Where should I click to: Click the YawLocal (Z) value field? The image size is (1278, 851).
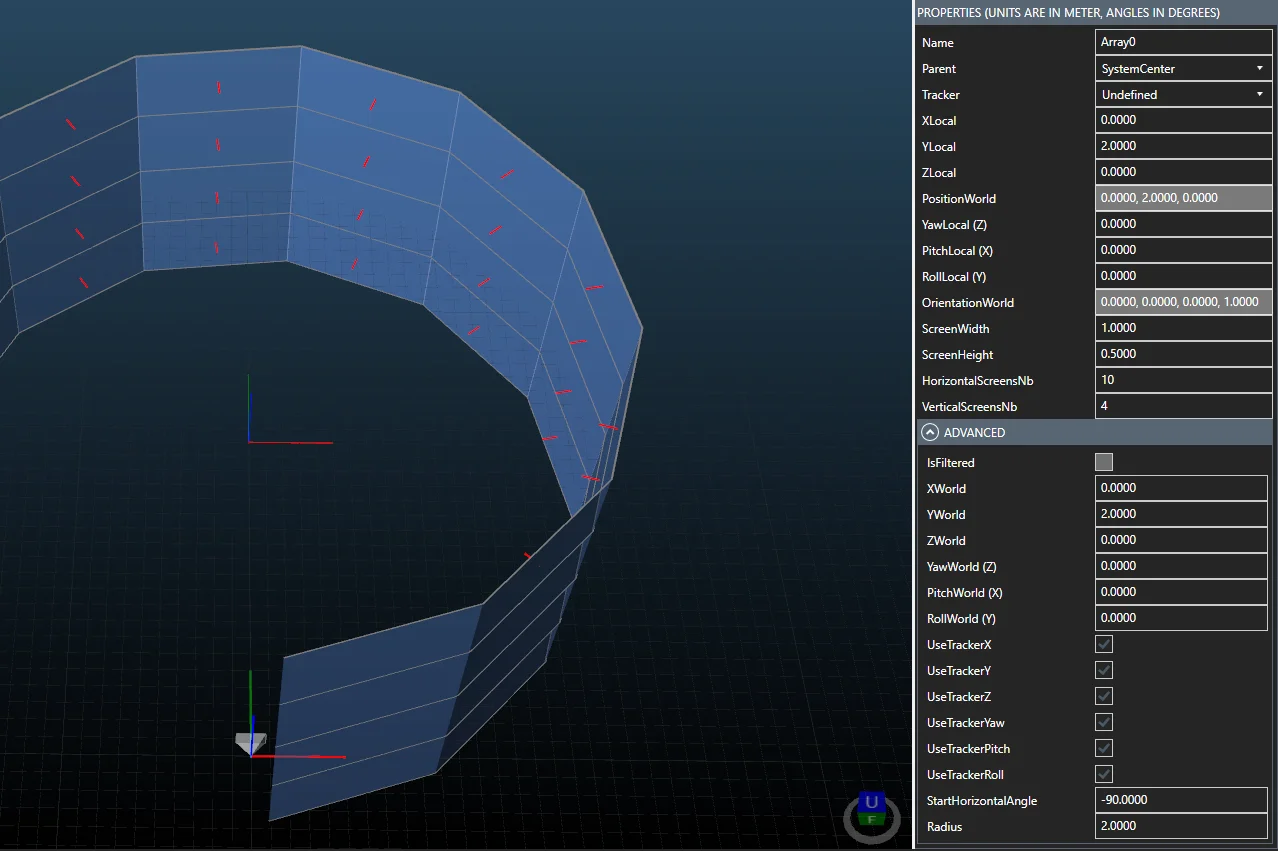pos(1184,225)
